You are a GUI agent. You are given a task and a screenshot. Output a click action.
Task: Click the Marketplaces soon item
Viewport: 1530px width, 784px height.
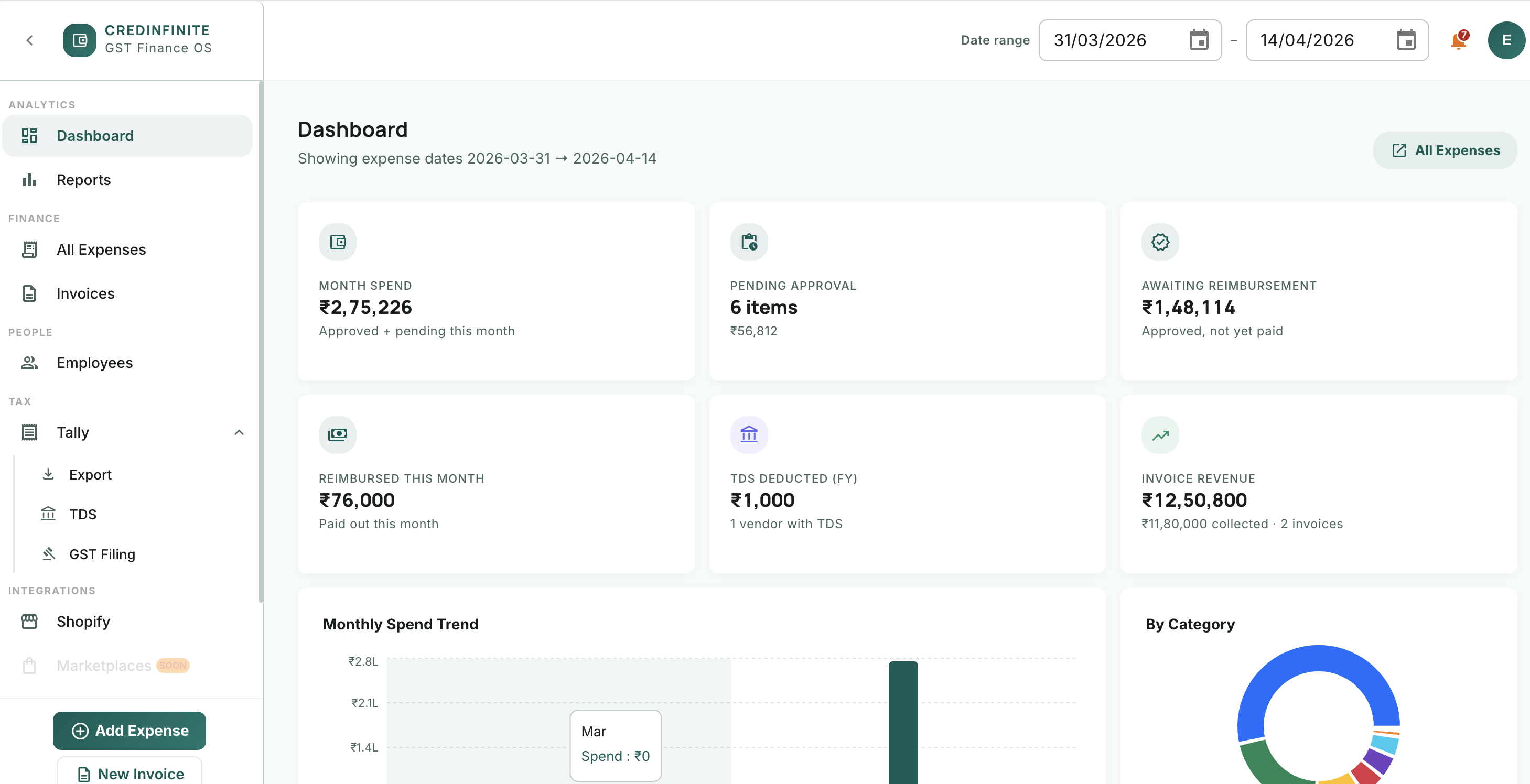128,666
